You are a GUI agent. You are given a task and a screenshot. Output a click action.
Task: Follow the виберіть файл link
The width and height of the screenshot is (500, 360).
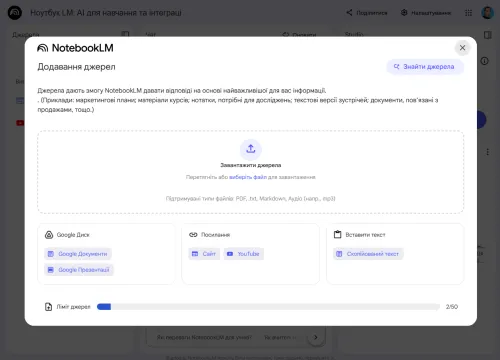click(248, 177)
